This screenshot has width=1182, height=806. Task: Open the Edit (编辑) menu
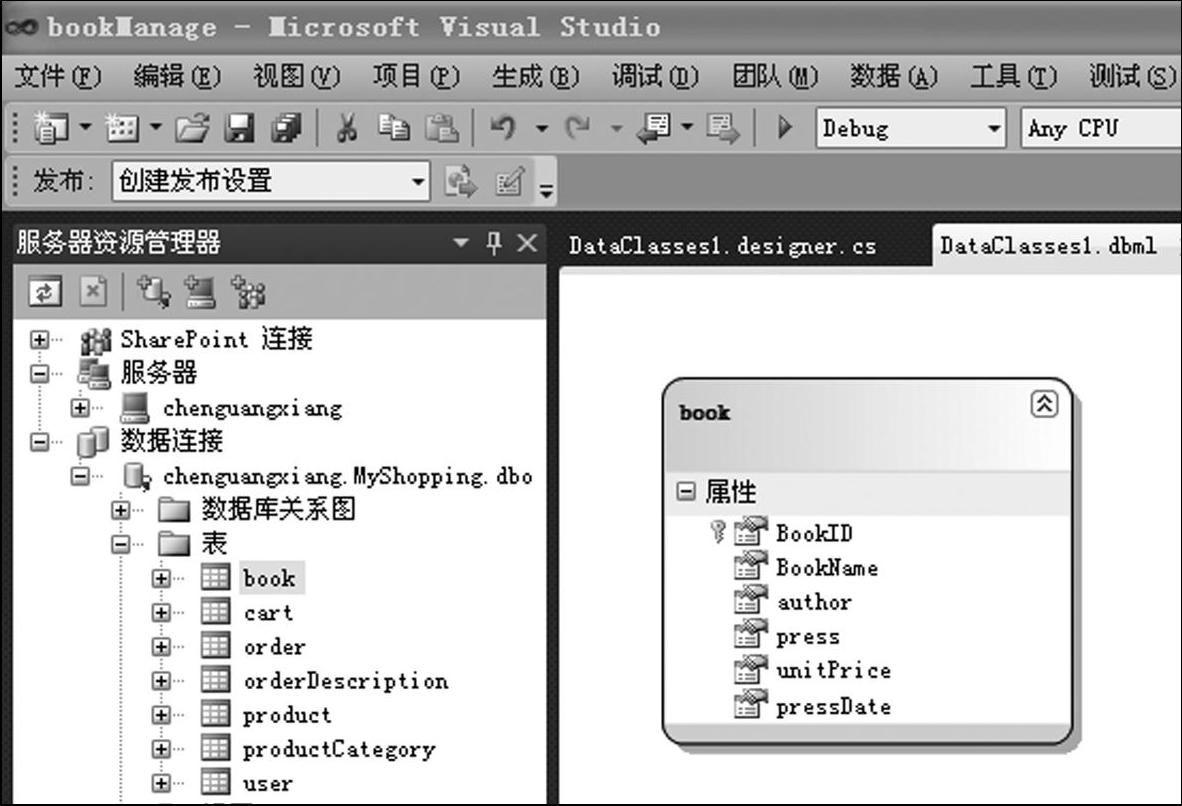(x=177, y=76)
